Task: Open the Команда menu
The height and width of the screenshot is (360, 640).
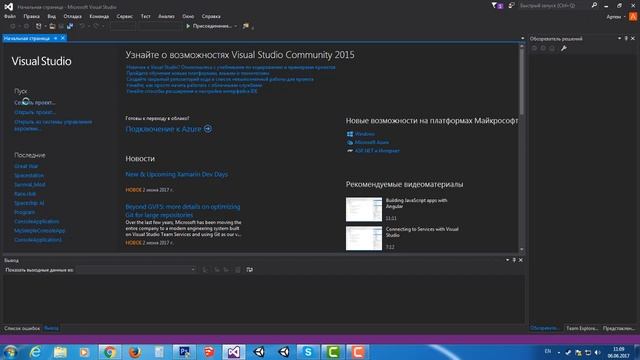Action: pyautogui.click(x=99, y=16)
